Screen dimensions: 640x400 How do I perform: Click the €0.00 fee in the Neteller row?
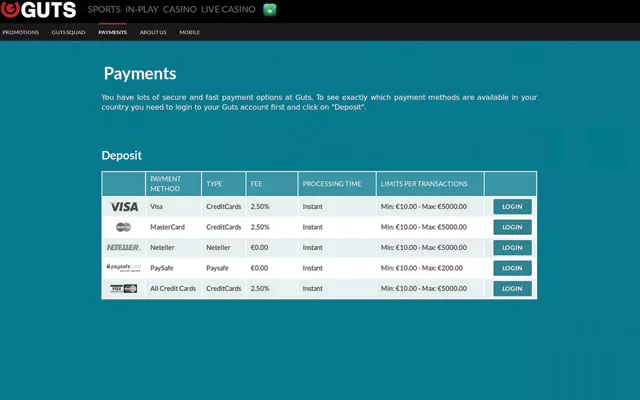[259, 247]
